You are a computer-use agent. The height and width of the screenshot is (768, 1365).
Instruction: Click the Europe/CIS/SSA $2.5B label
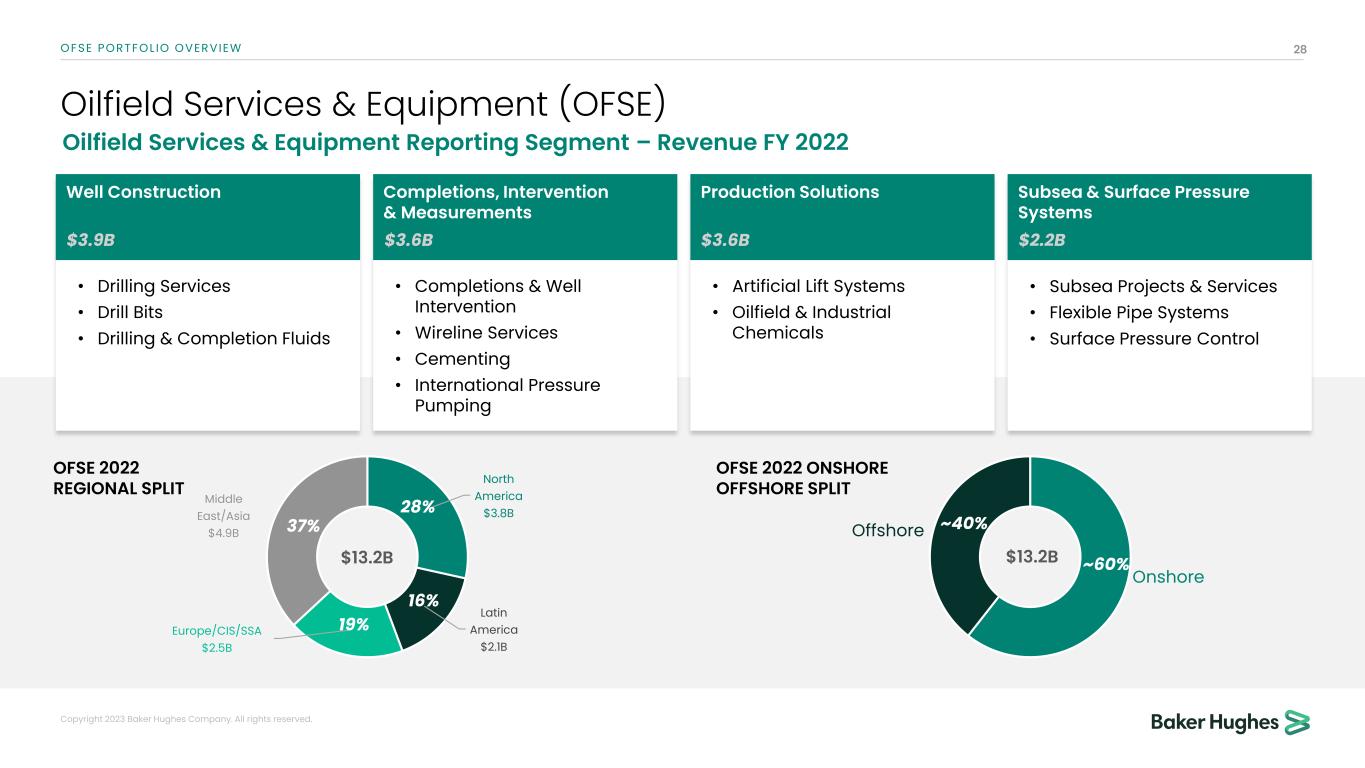click(x=217, y=640)
